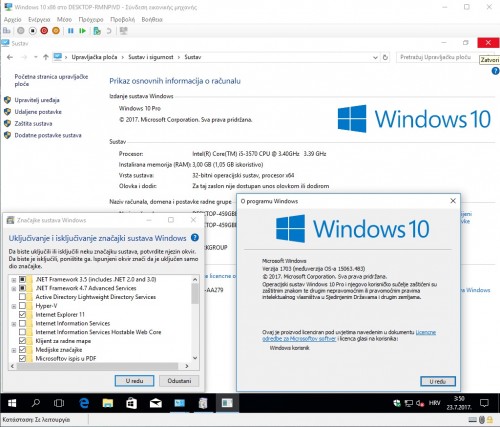This screenshot has height=427, width=500.
Task: Click the Turn Off black square icon
Action: [33, 31]
